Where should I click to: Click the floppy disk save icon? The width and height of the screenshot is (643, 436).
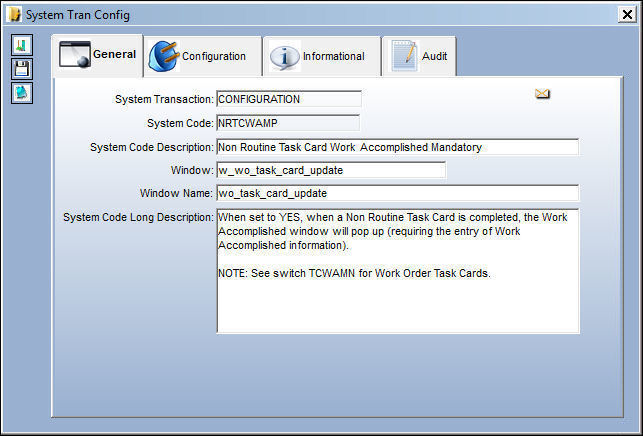point(22,69)
